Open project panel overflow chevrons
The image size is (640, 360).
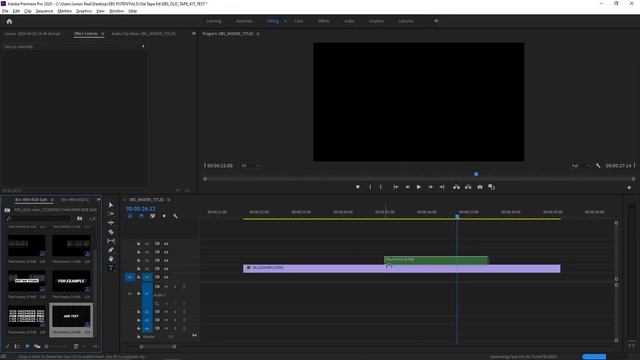point(98,200)
